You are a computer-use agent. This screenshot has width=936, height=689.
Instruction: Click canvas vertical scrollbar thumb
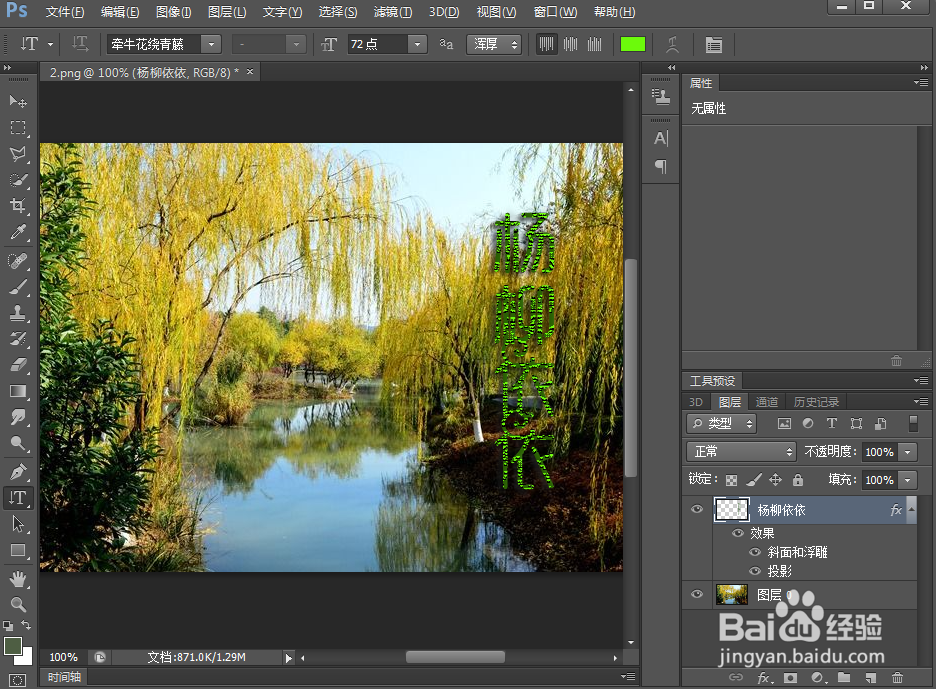(630, 367)
